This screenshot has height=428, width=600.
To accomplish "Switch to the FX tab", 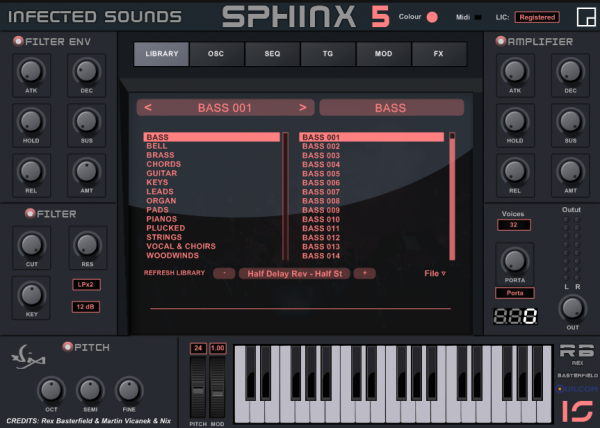I will (439, 54).
